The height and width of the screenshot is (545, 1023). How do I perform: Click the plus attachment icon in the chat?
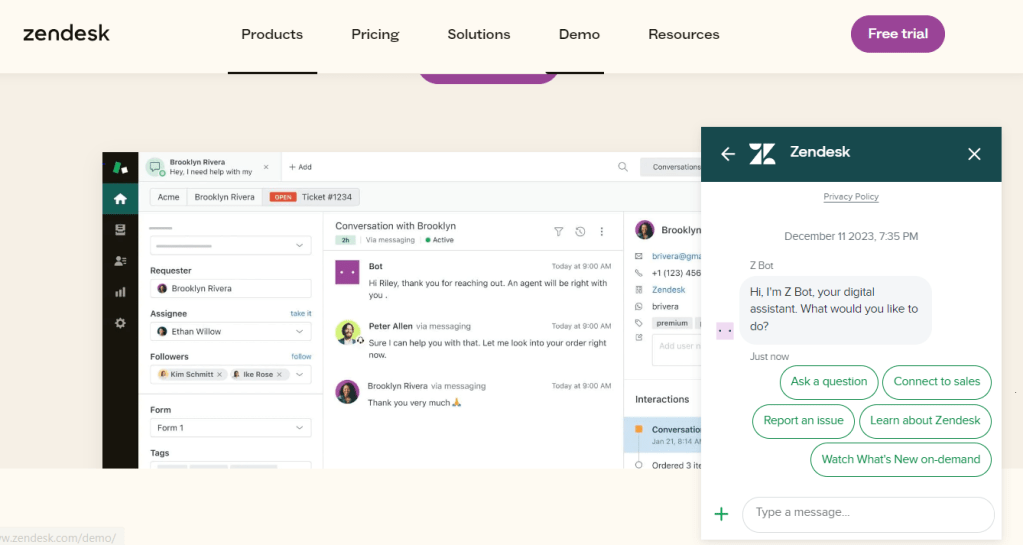pyautogui.click(x=721, y=514)
